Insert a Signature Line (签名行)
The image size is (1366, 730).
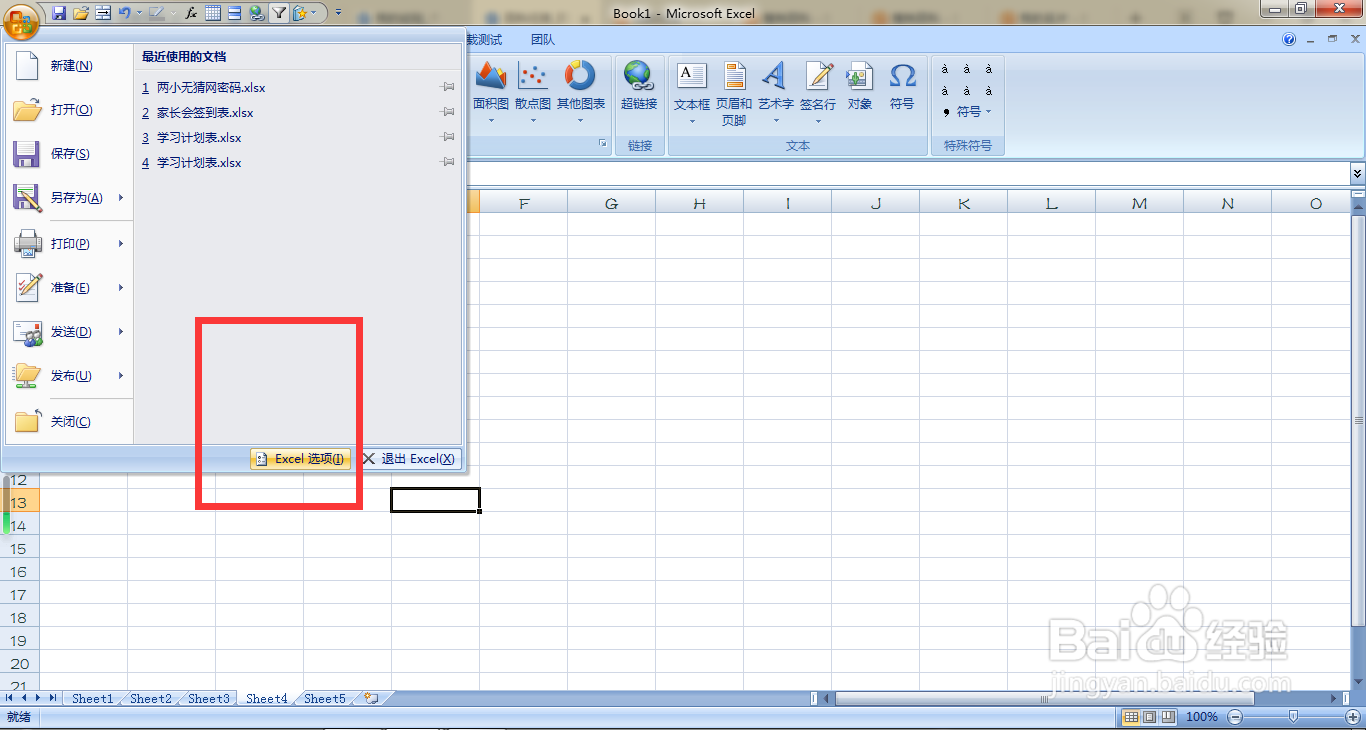(x=818, y=94)
